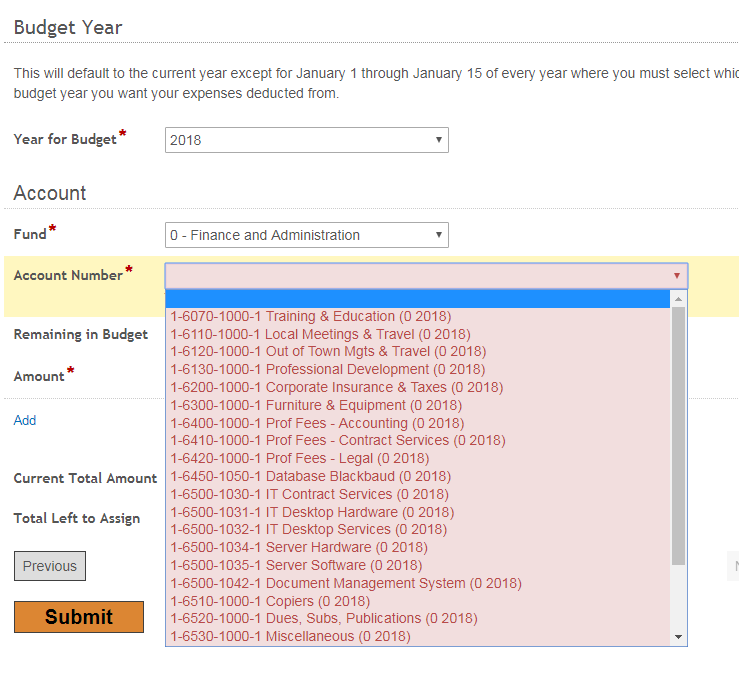Choose Professional Development from the list
This screenshot has height=674, width=739.
[418, 369]
